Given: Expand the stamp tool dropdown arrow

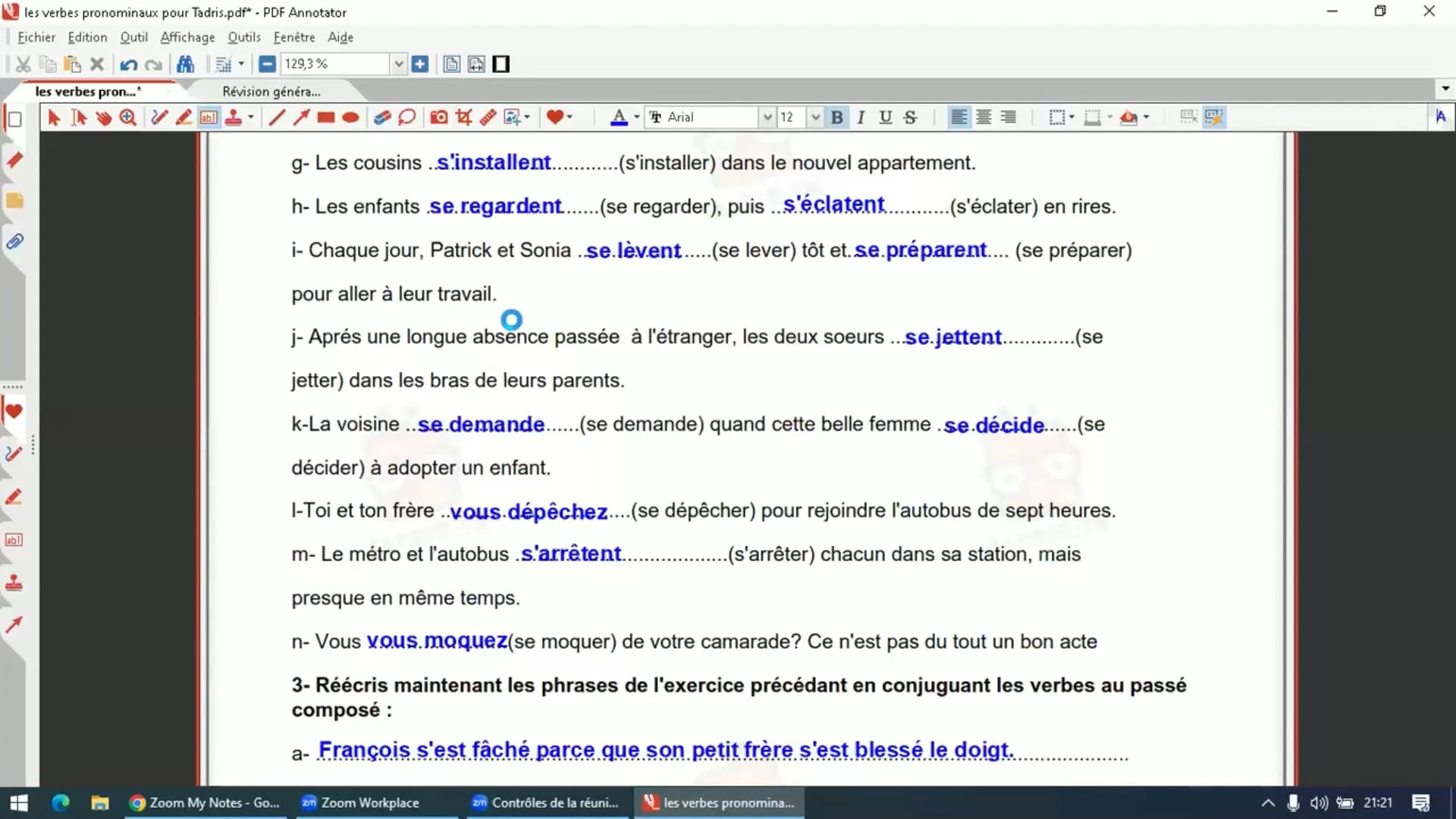Looking at the screenshot, I should (x=250, y=117).
